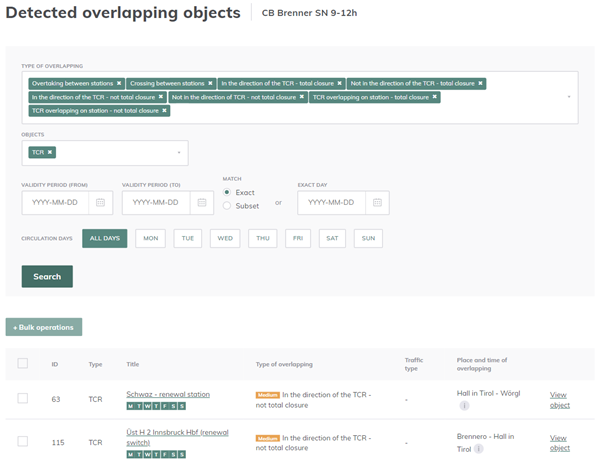This screenshot has height=461, width=605.
Task: Tick the select-all checkbox in table header
Action: coord(23,363)
